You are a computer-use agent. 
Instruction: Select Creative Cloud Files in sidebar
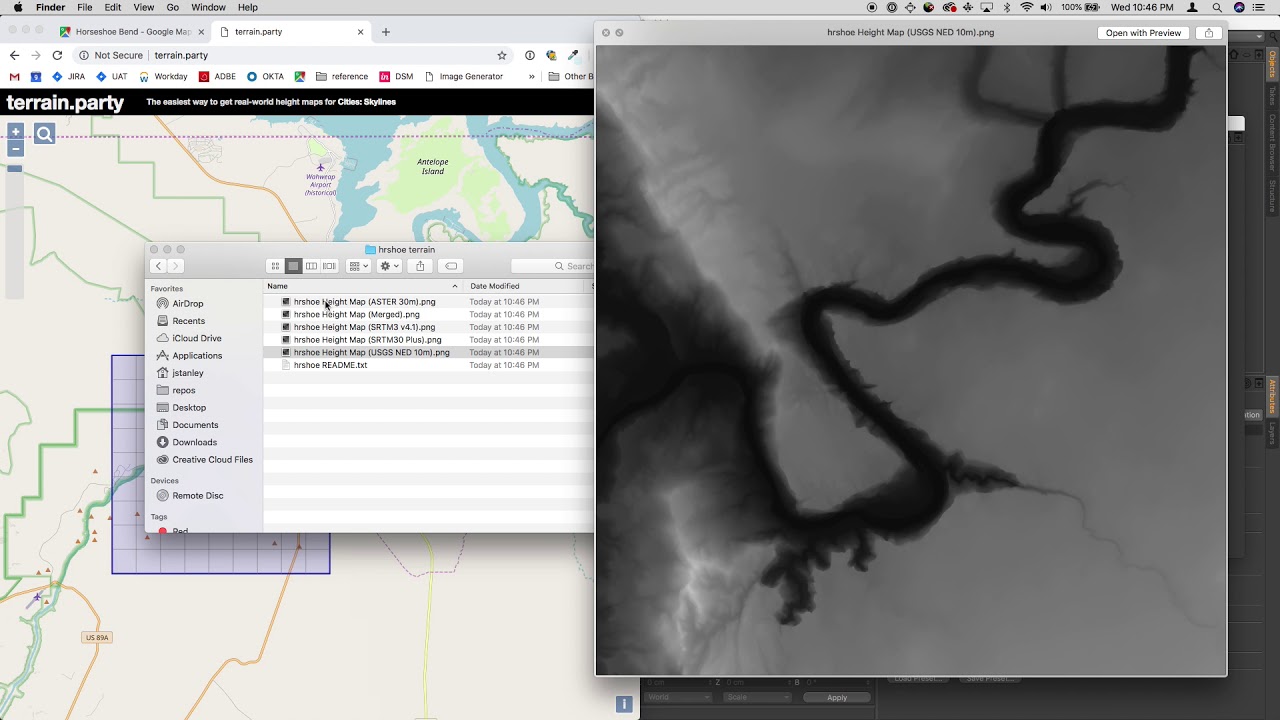tap(212, 460)
